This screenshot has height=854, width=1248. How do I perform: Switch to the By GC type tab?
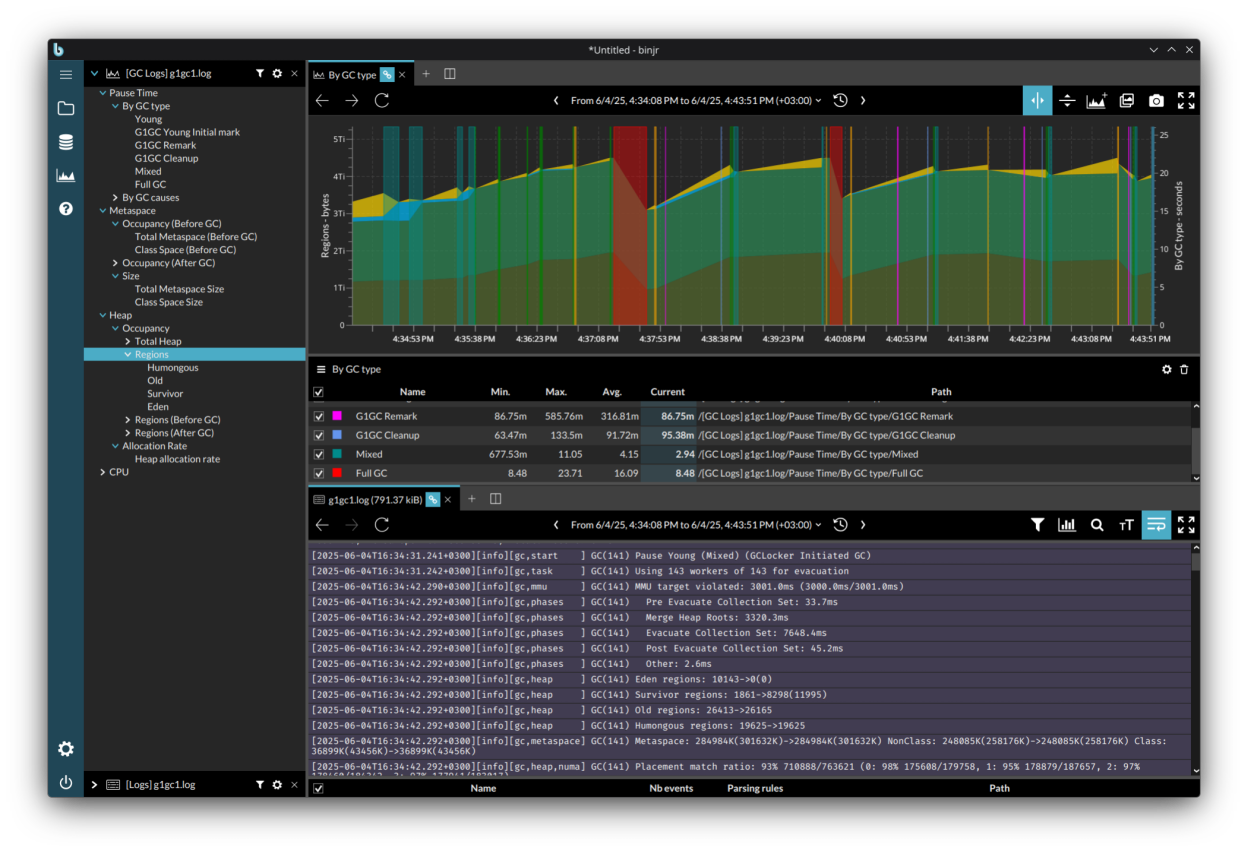pos(352,75)
